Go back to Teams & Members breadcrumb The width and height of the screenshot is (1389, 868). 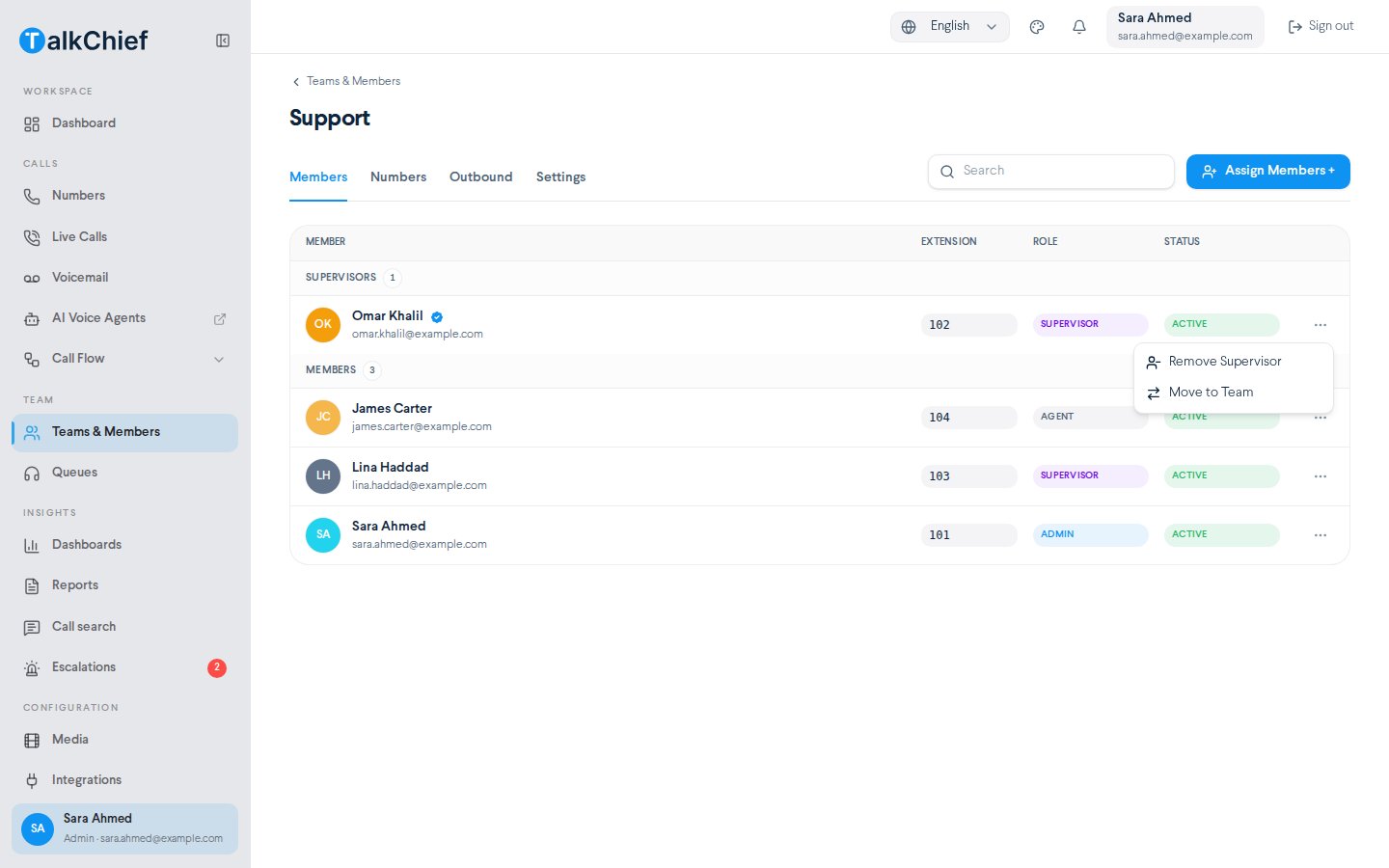click(x=346, y=81)
